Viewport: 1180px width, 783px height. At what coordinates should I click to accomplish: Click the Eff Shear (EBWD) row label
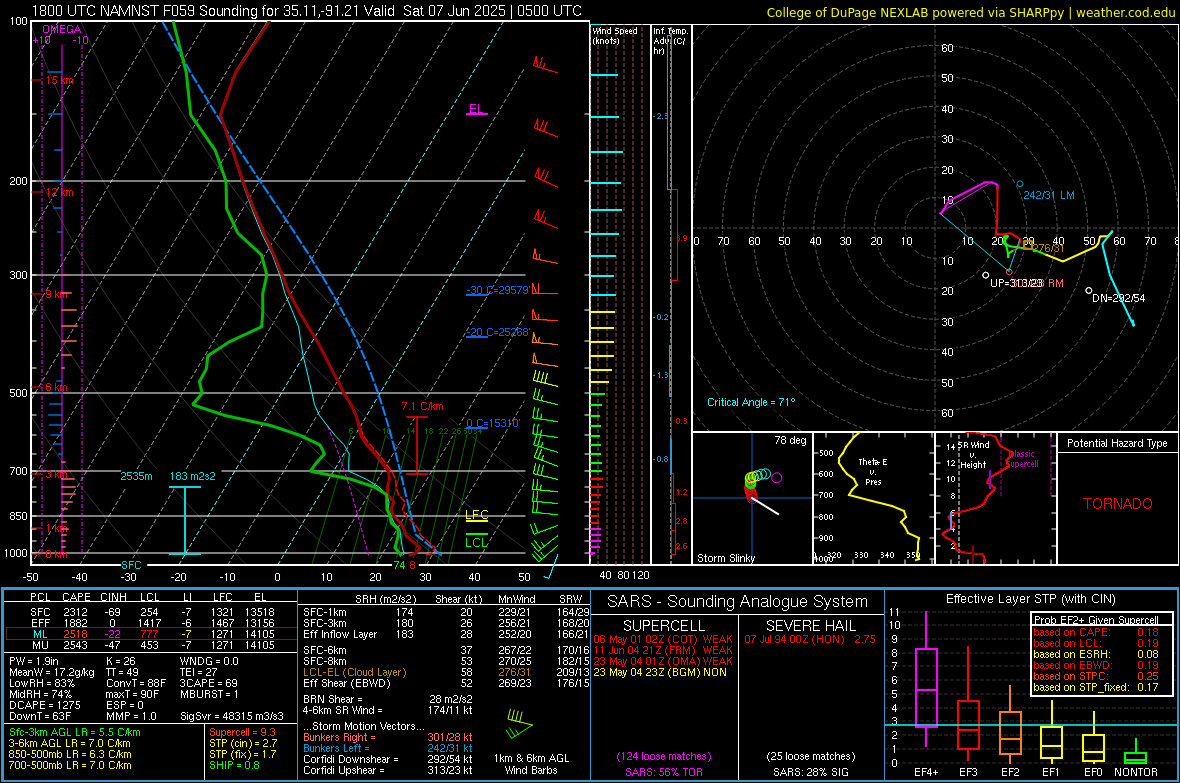347,684
